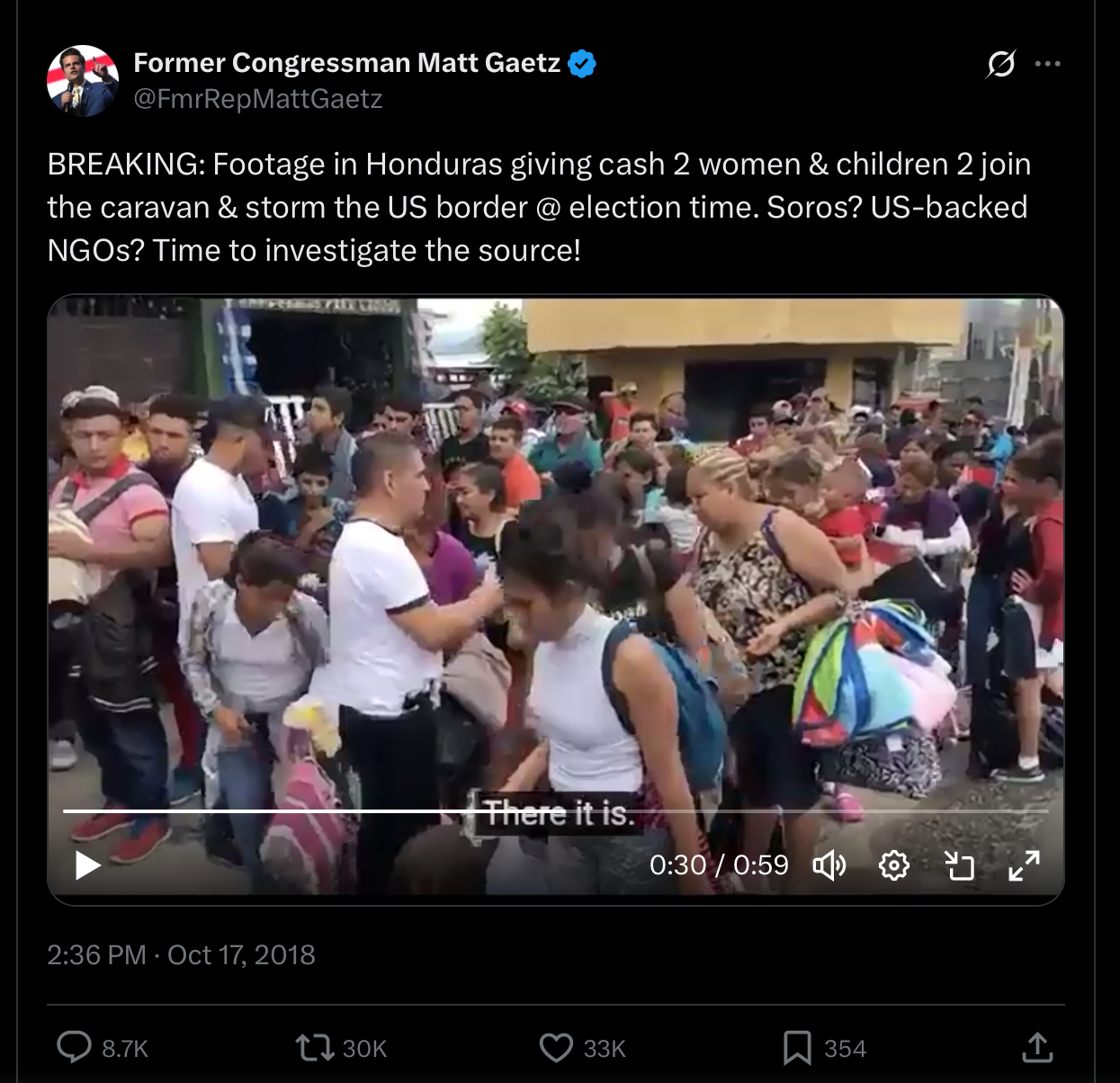The image size is (1120, 1083).
Task: Open the three-dot more menu
Action: point(1047,64)
